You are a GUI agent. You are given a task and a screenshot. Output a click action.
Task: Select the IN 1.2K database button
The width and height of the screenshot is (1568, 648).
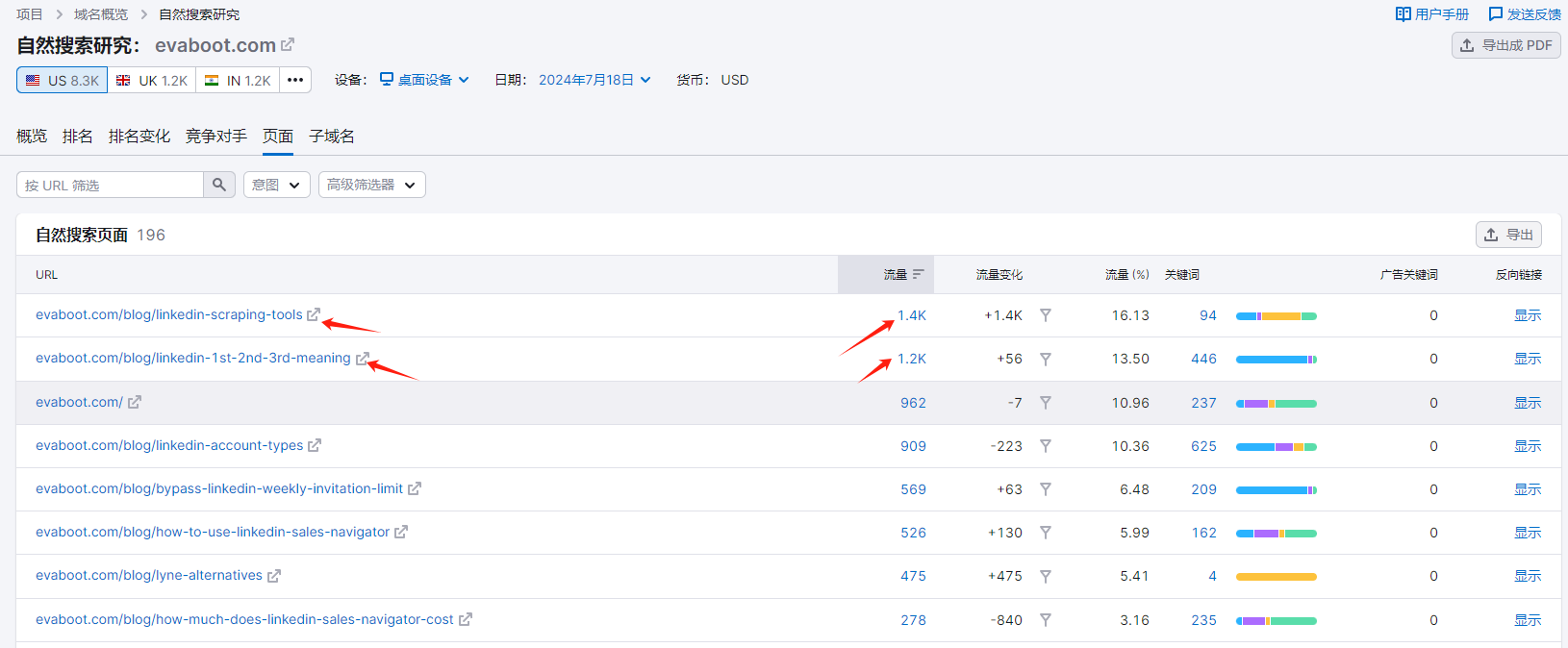pos(238,80)
